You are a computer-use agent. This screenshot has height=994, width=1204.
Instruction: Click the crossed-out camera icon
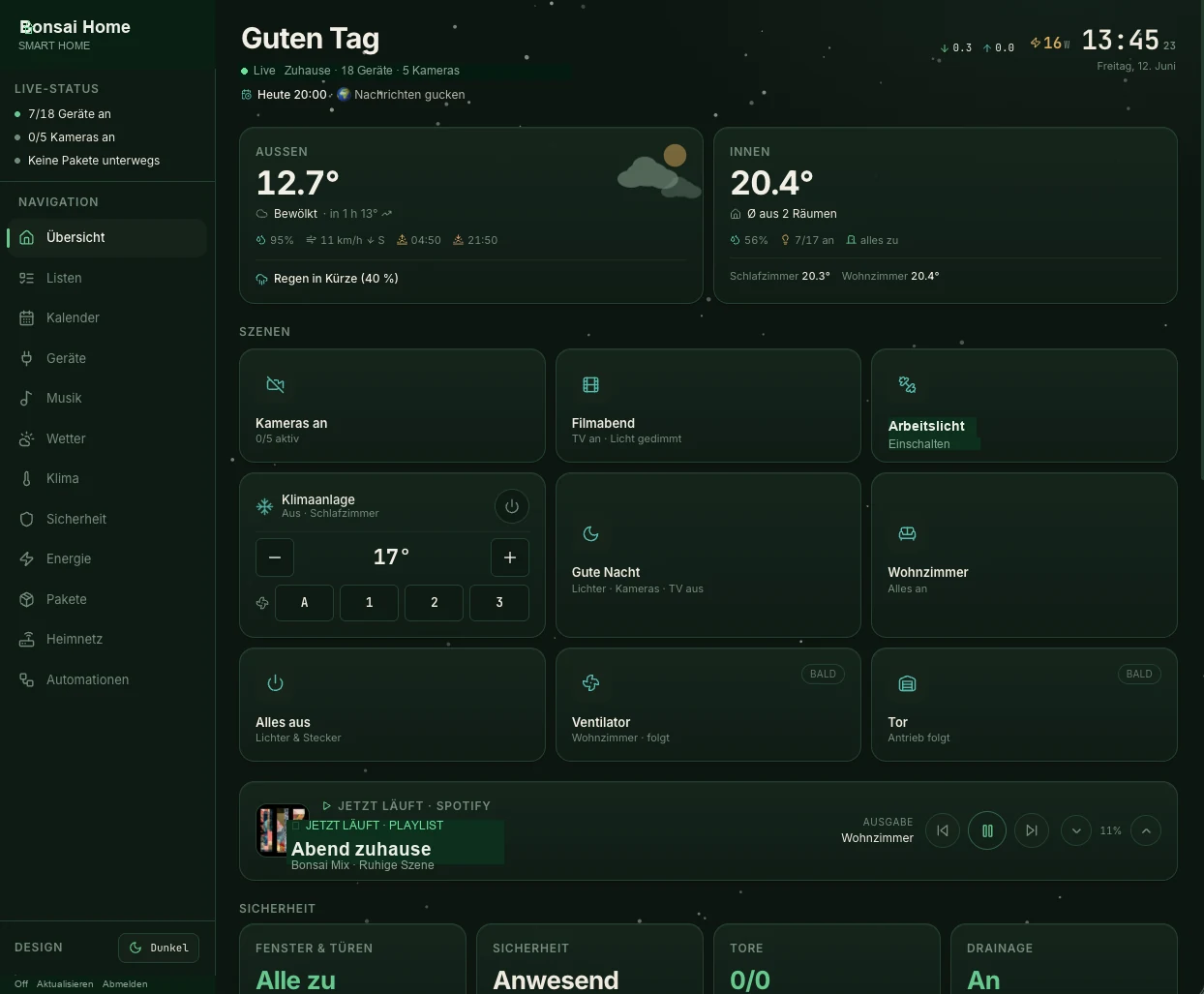click(275, 384)
